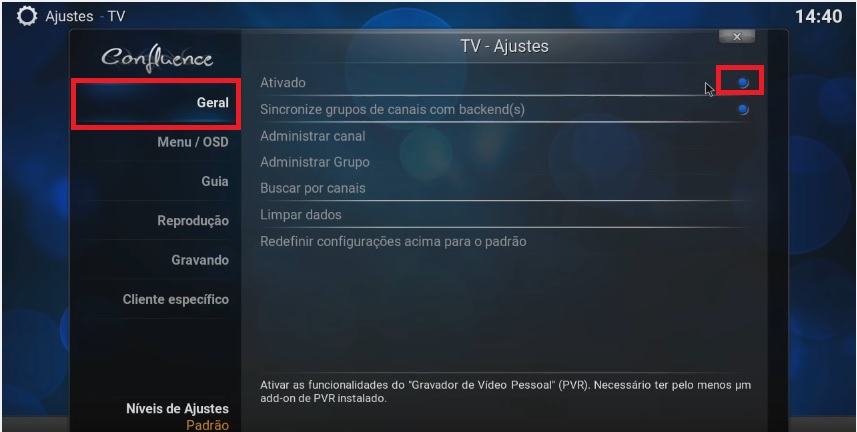Click Buscar por canais
Viewport: 857px width, 432px height.
point(505,189)
